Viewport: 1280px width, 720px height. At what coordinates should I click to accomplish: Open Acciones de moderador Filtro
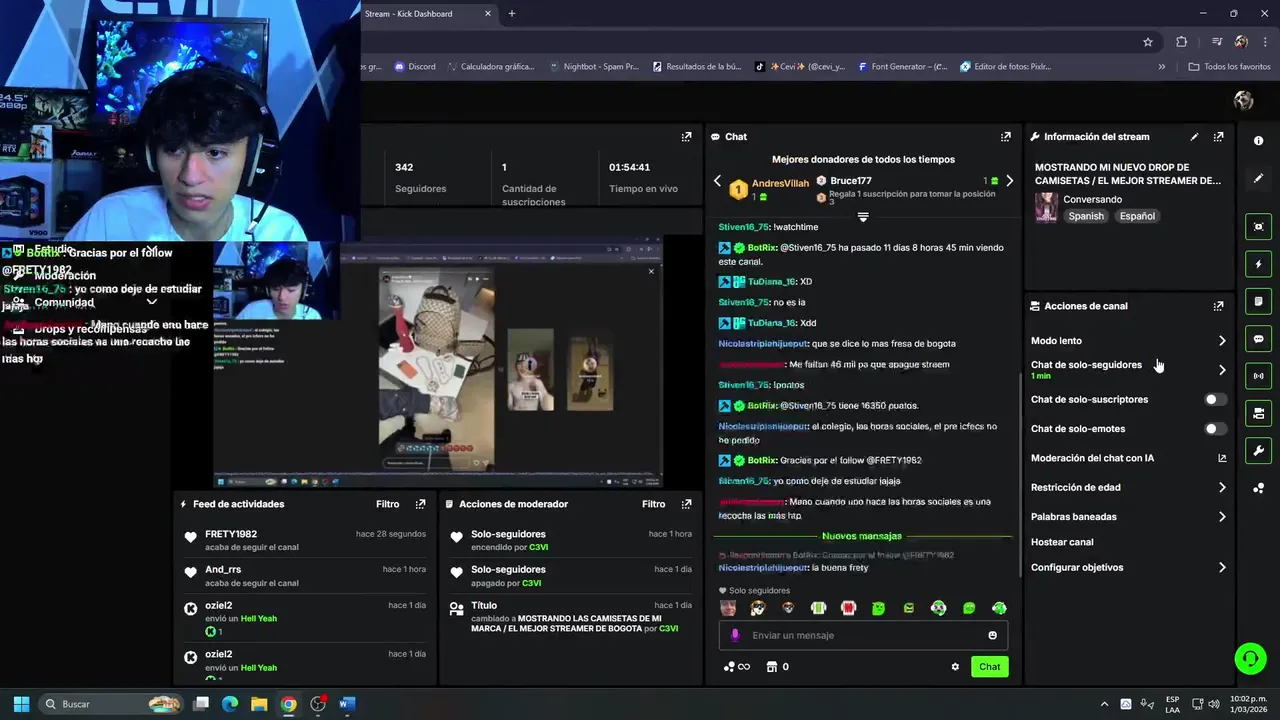point(654,504)
